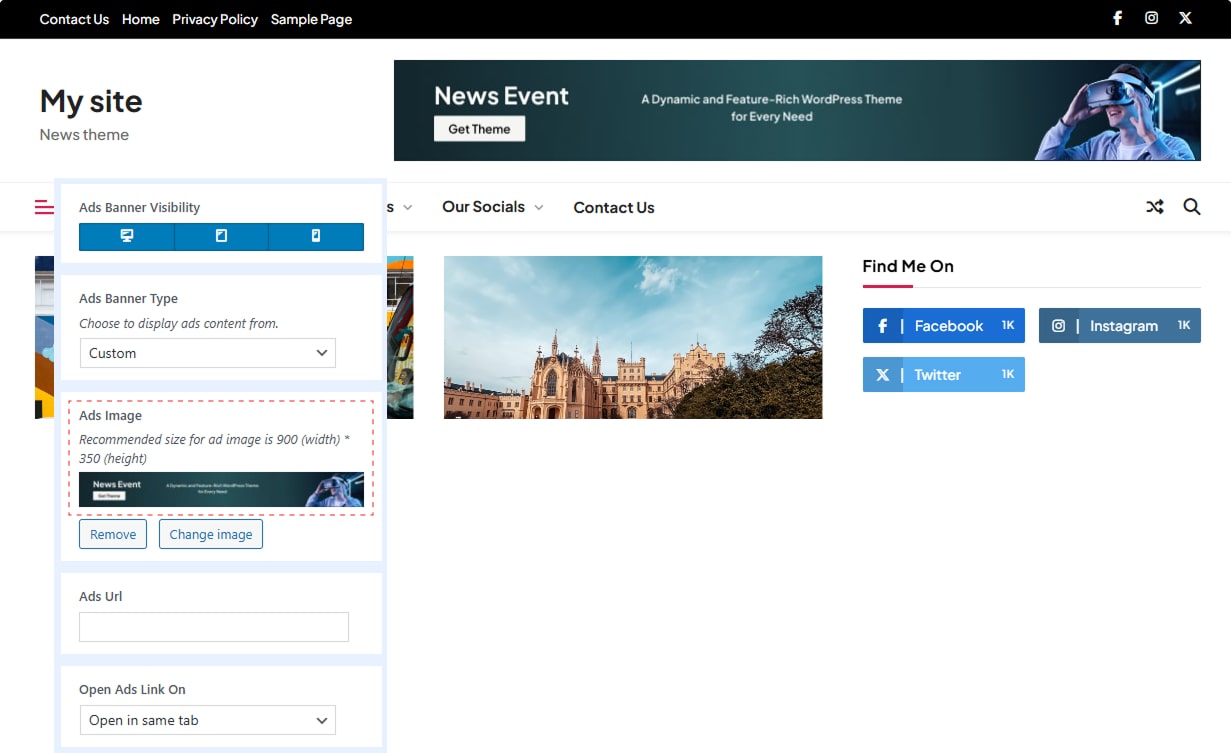
Task: Toggle mobile visibility for ads banner
Action: click(x=316, y=236)
